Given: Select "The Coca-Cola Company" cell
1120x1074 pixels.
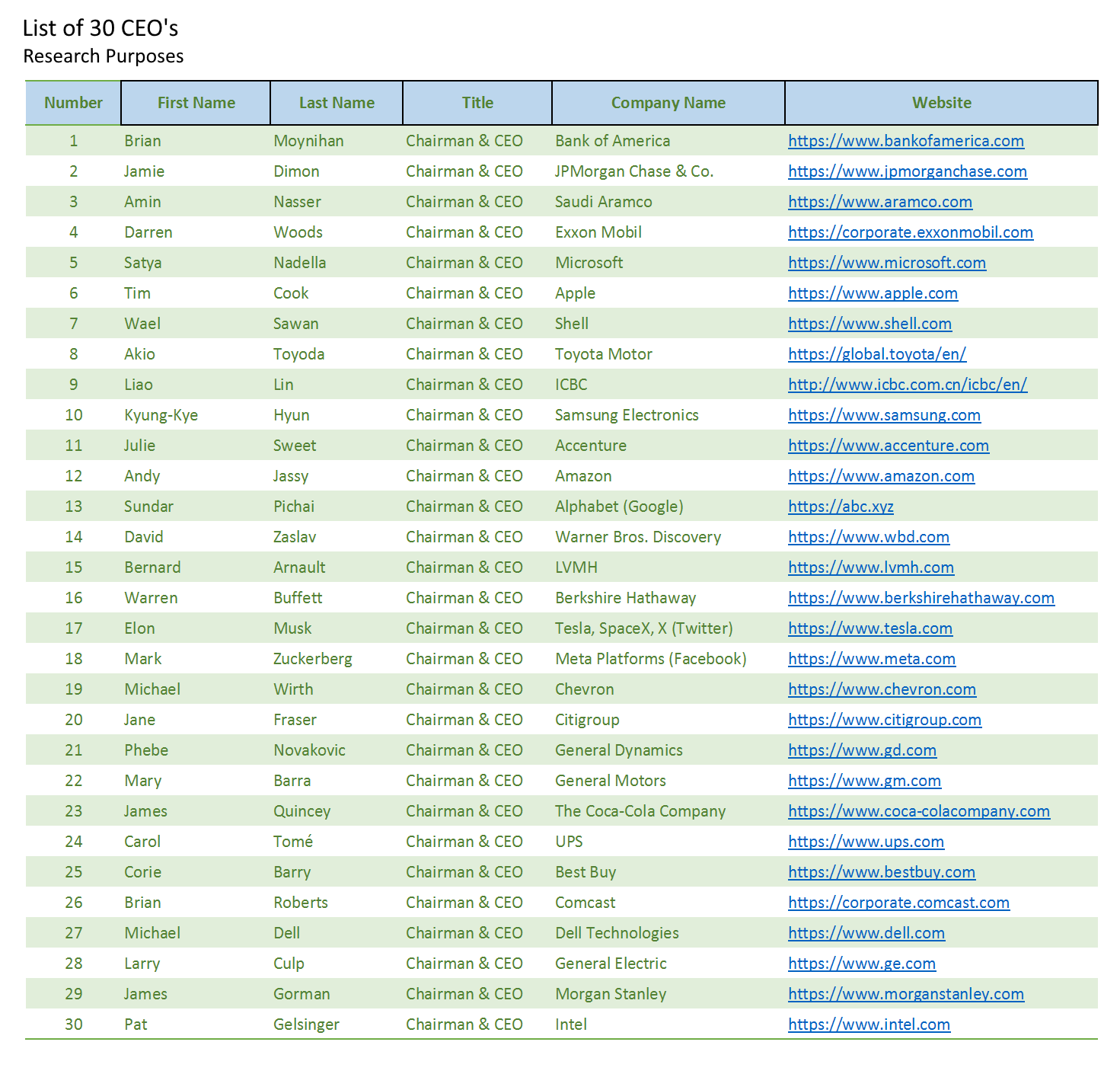Looking at the screenshot, I should (x=640, y=811).
